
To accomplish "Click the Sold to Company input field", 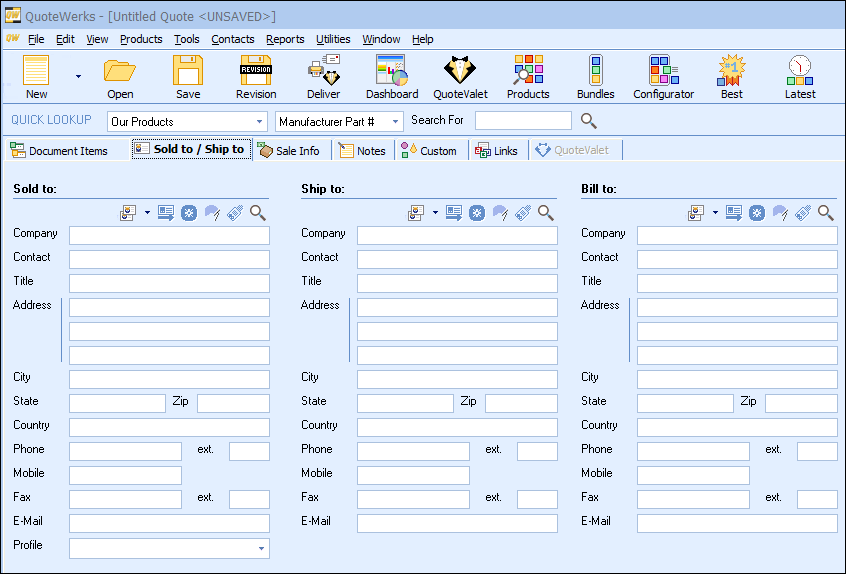I will tap(169, 236).
